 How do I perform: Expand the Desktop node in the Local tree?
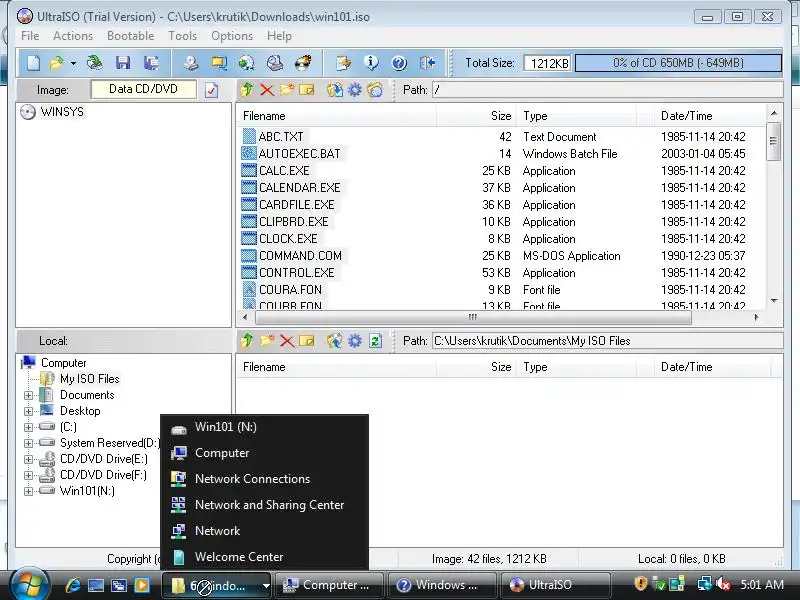pyautogui.click(x=29, y=411)
